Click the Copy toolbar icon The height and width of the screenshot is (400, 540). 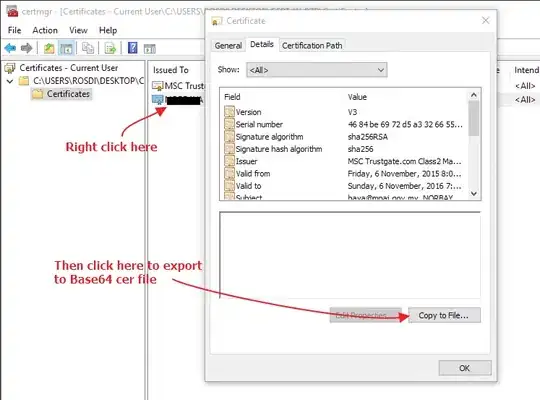[88, 48]
